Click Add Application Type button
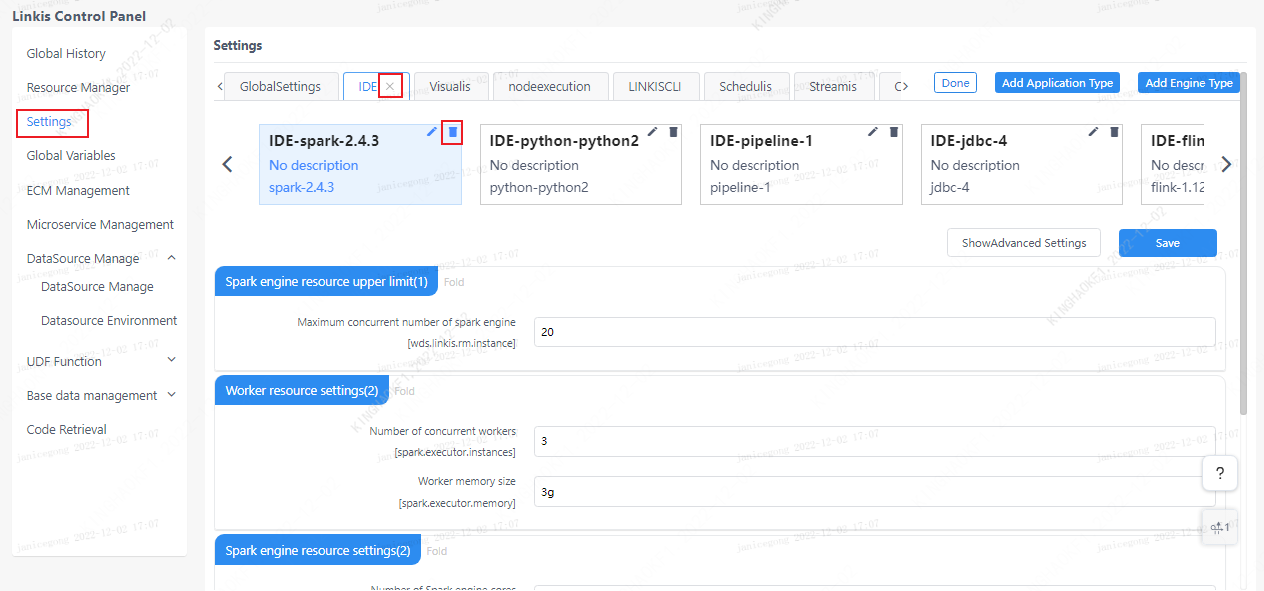This screenshot has width=1264, height=591. click(x=1057, y=83)
